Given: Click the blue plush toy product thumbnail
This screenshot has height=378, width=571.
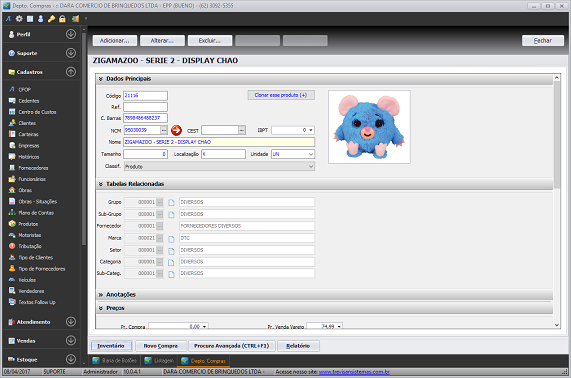Looking at the screenshot, I should coord(369,127).
